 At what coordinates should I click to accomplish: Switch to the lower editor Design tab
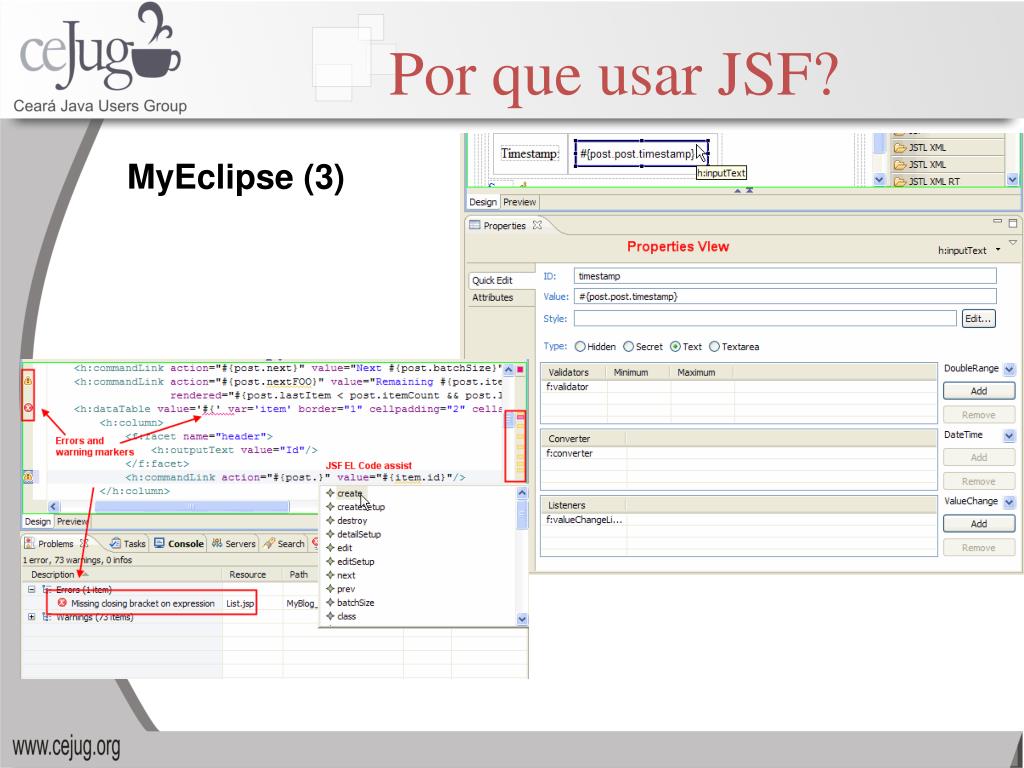tap(37, 522)
